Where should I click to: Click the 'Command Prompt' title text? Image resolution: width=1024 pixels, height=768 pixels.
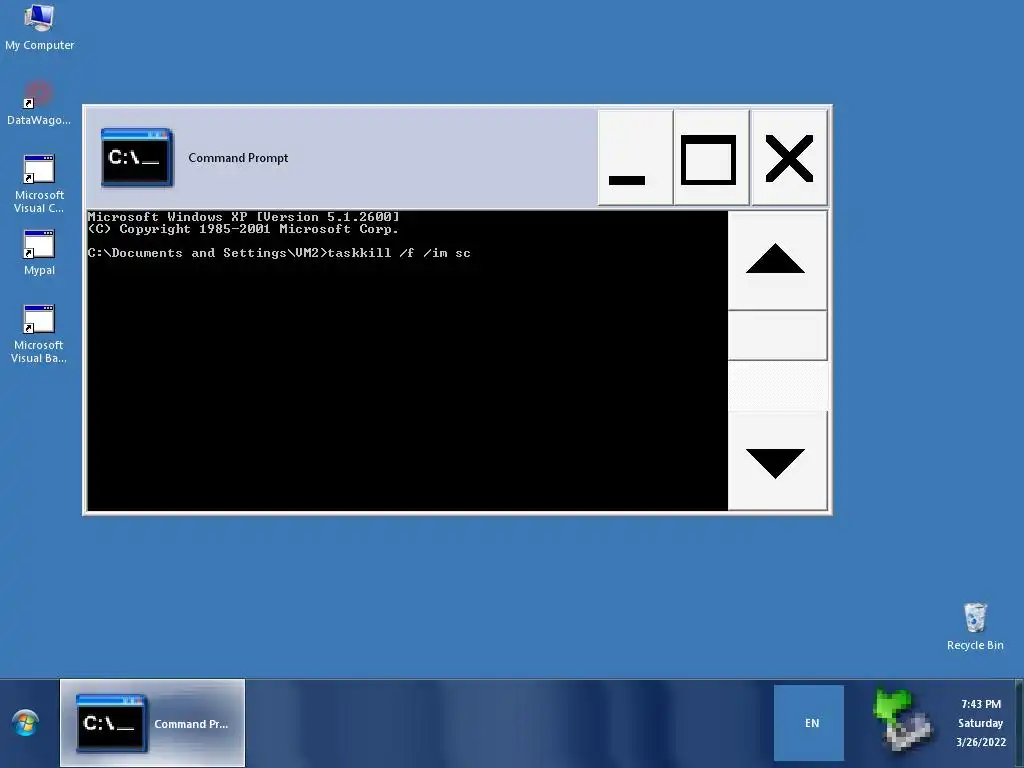[238, 158]
